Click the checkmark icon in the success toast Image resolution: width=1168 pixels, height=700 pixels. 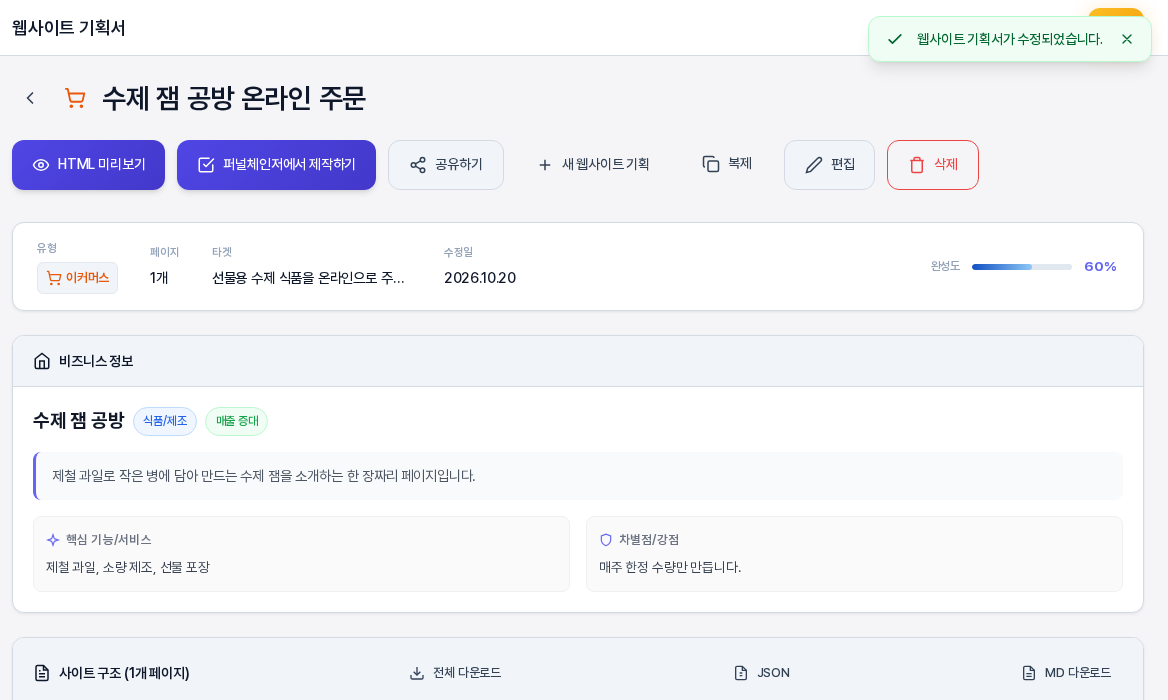(x=895, y=39)
